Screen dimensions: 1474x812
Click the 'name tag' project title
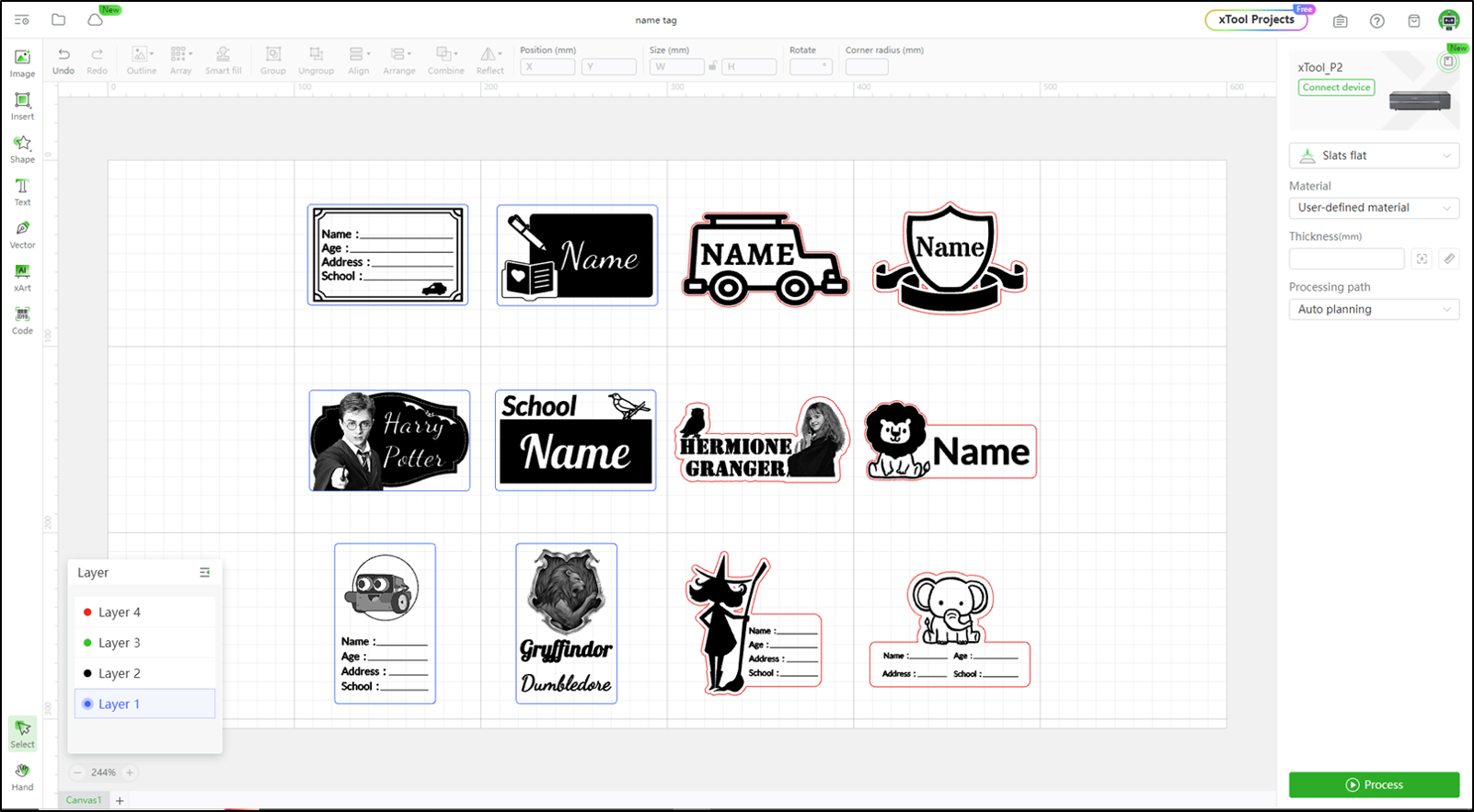click(x=656, y=20)
